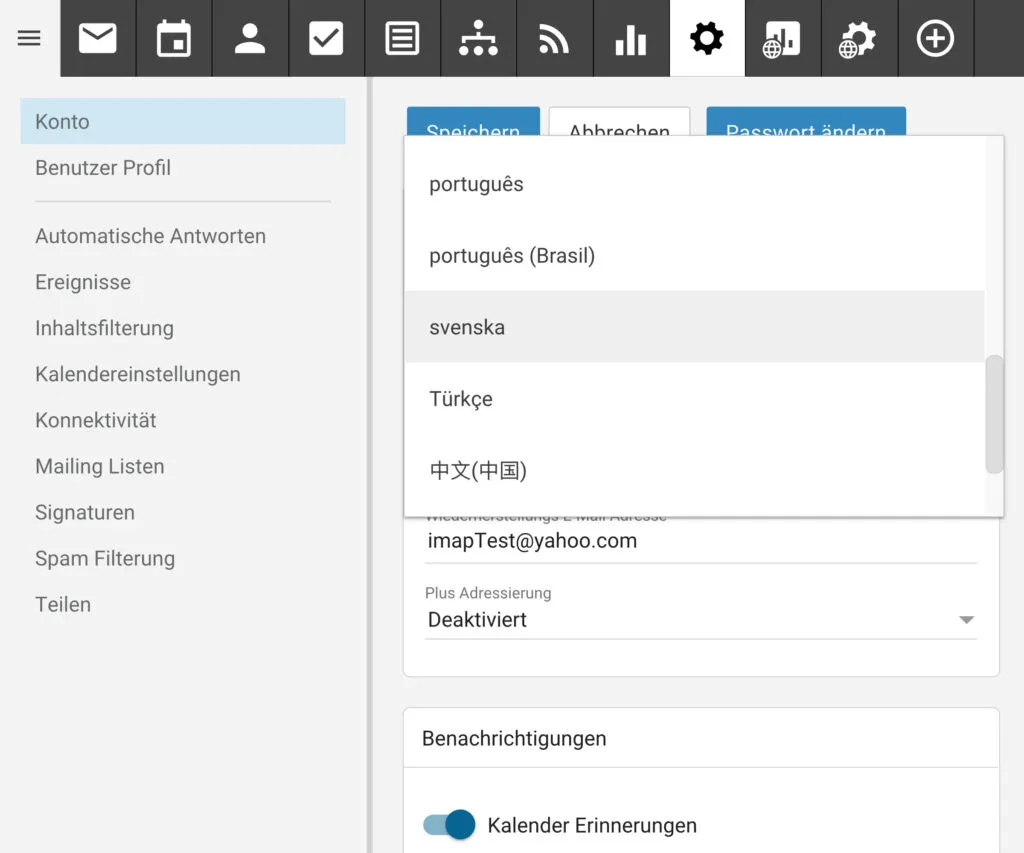Go to Contacts person icon

click(250, 39)
